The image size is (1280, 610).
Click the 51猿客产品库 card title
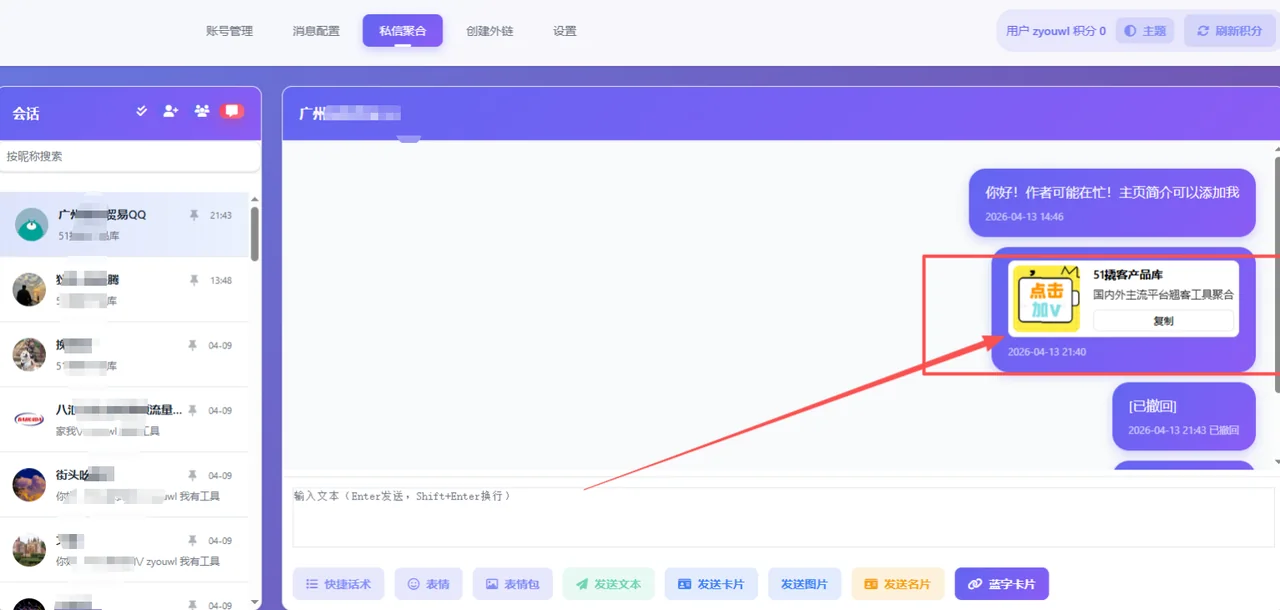[x=1128, y=275]
